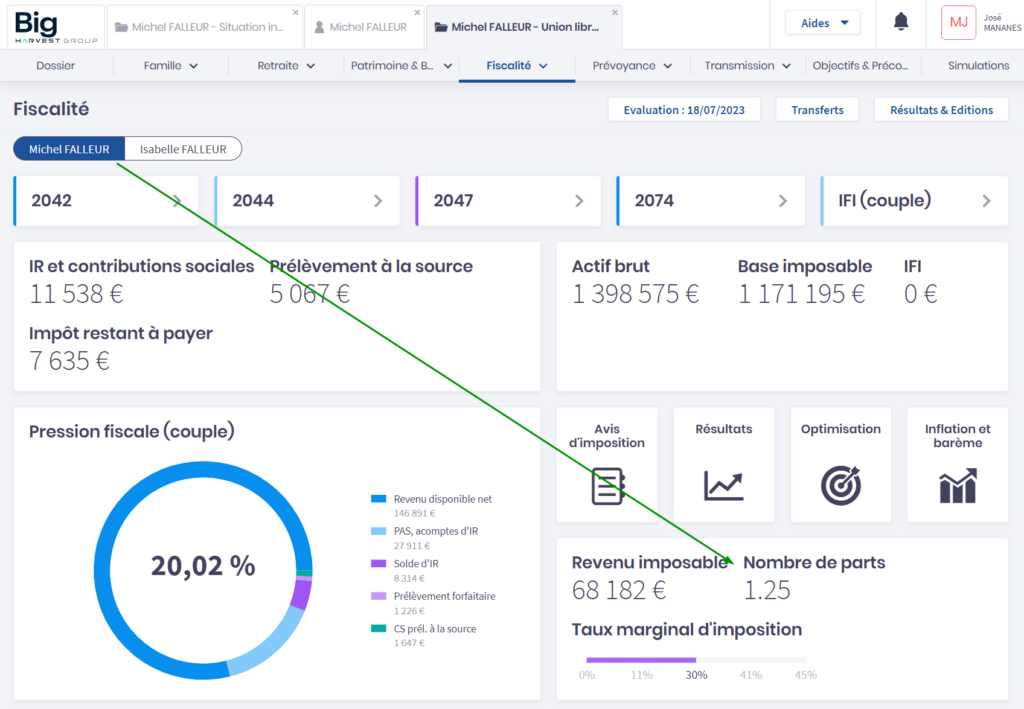Image resolution: width=1024 pixels, height=709 pixels.
Task: Open the Dossier menu tab
Action: click(56, 66)
